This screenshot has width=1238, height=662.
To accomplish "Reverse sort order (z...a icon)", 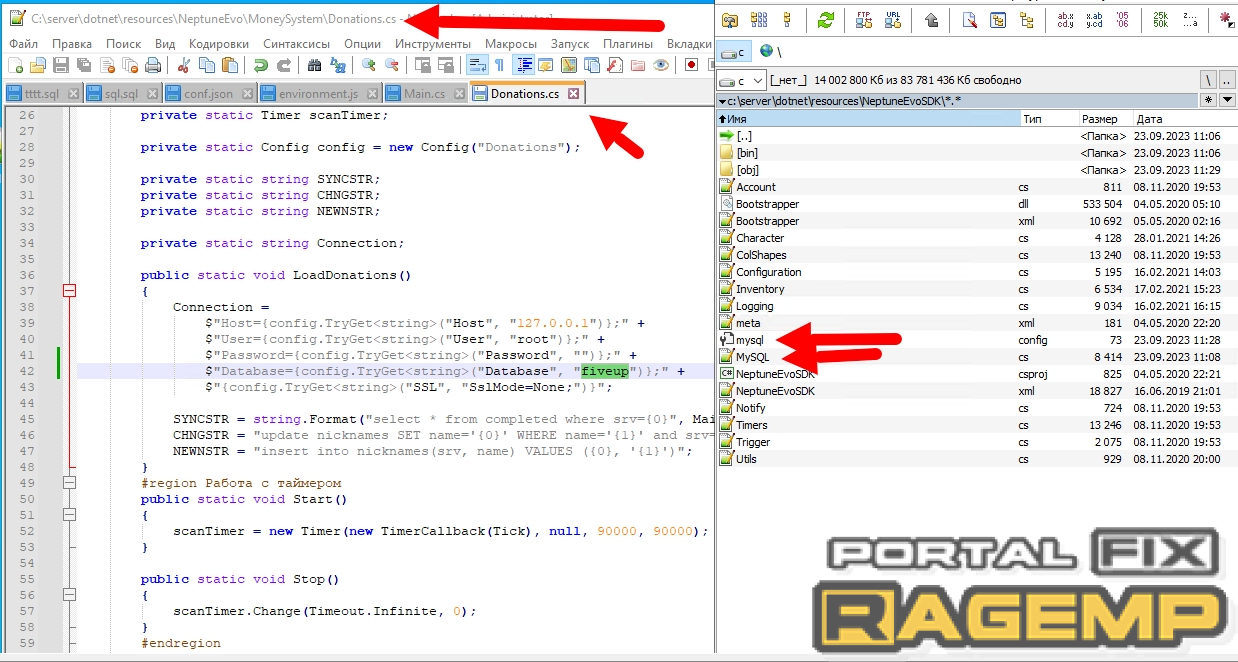I will pos(1189,20).
